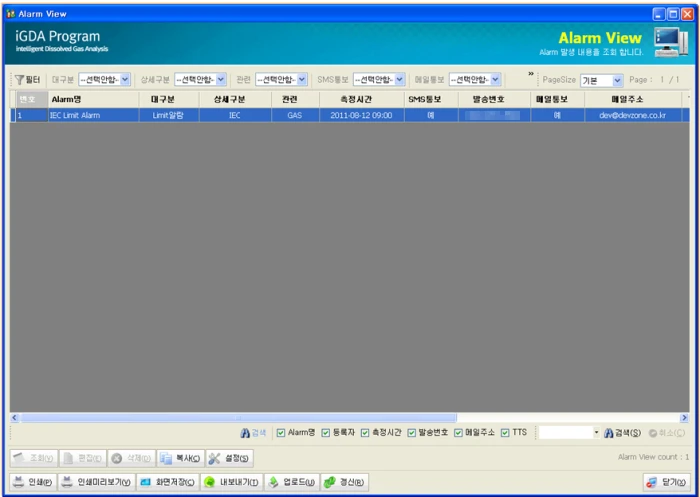
Task: Click the 삭제(D) delete button
Action: click(132, 458)
